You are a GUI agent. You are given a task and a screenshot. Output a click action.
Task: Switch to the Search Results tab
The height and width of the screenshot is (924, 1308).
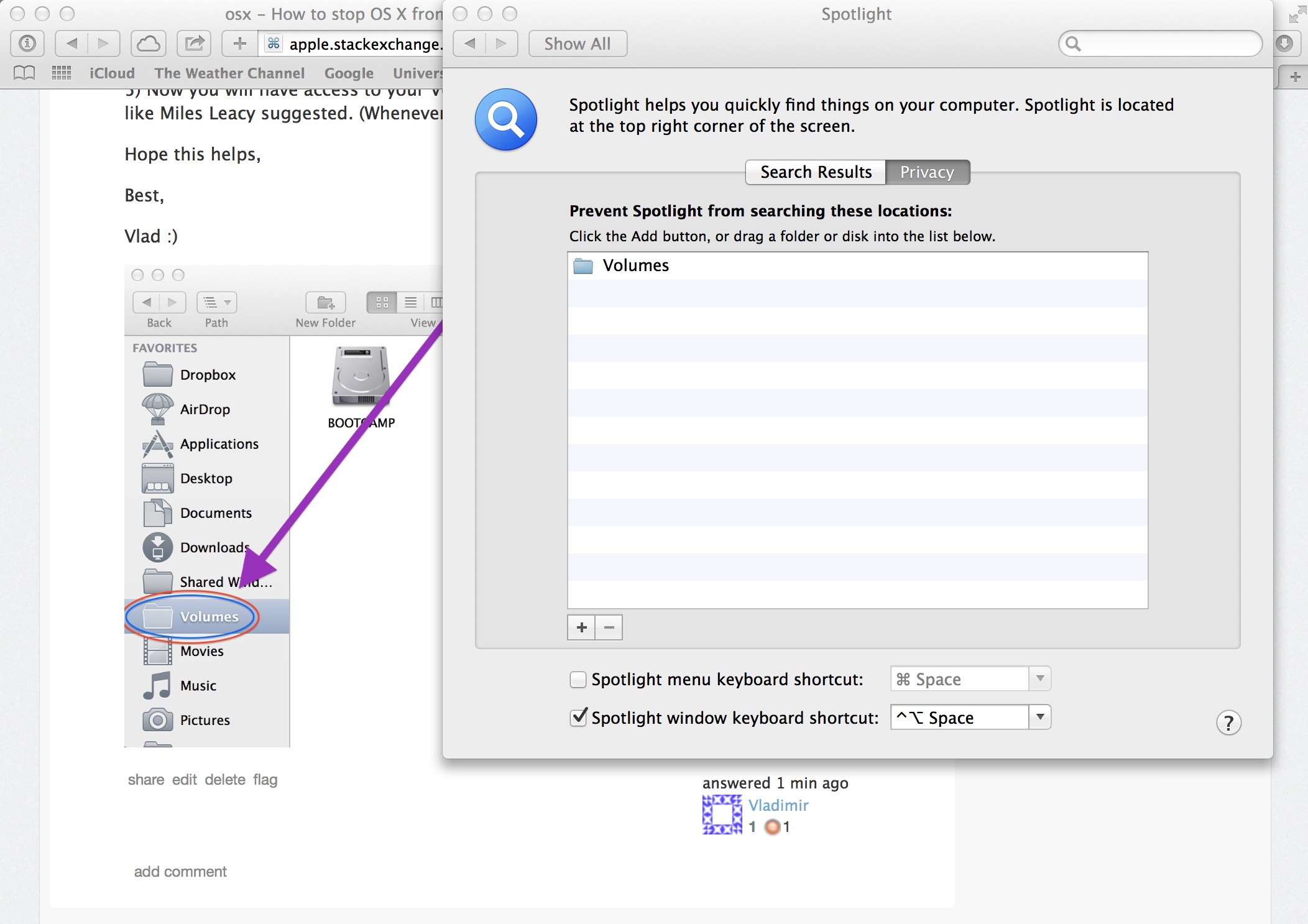point(816,172)
